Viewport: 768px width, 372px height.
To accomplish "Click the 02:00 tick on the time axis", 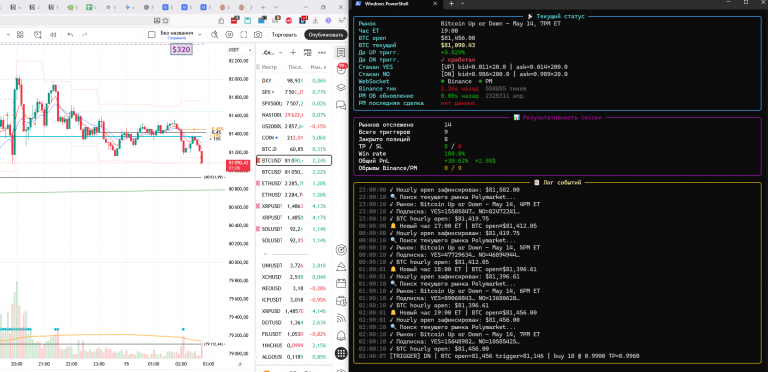I will (x=180, y=364).
